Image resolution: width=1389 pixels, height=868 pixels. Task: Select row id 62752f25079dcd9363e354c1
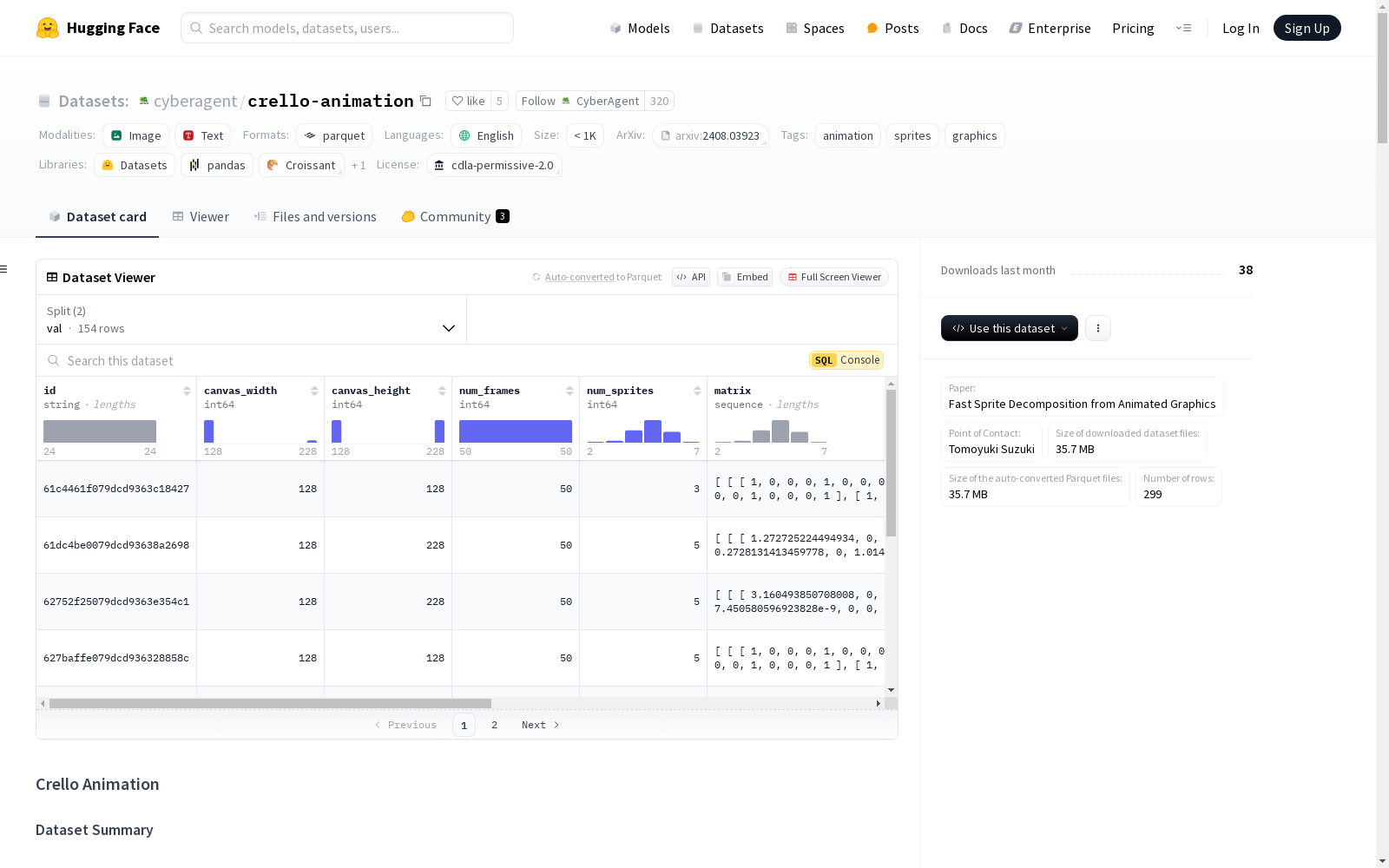click(x=116, y=602)
